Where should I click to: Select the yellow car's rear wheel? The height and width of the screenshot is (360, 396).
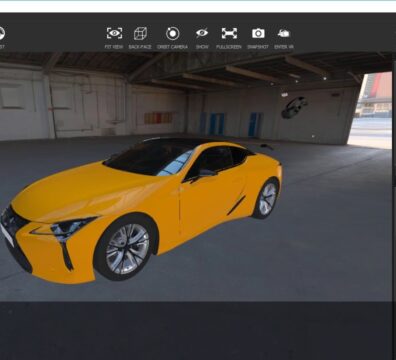tap(267, 199)
